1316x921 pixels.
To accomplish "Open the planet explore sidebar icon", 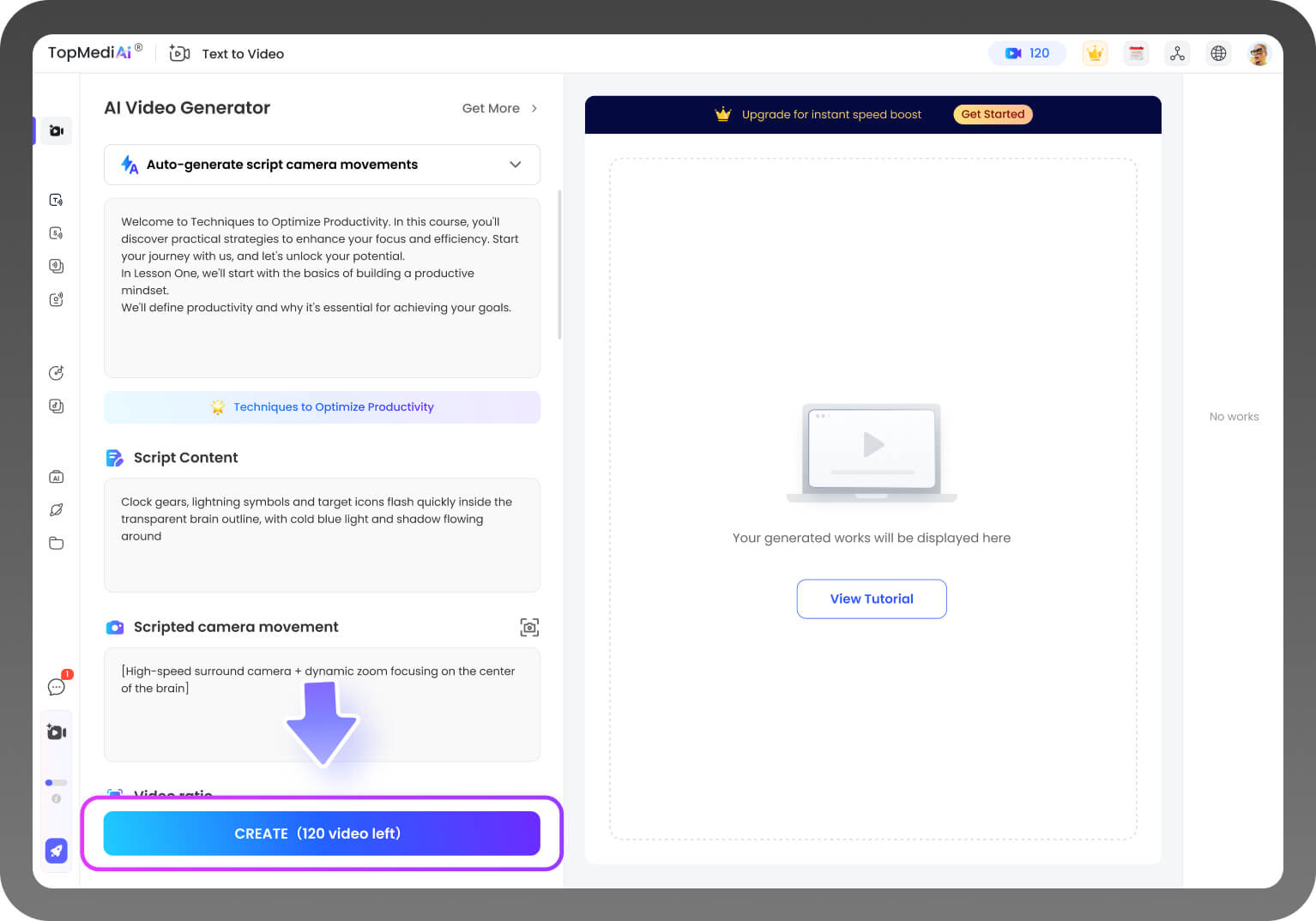I will [x=56, y=510].
